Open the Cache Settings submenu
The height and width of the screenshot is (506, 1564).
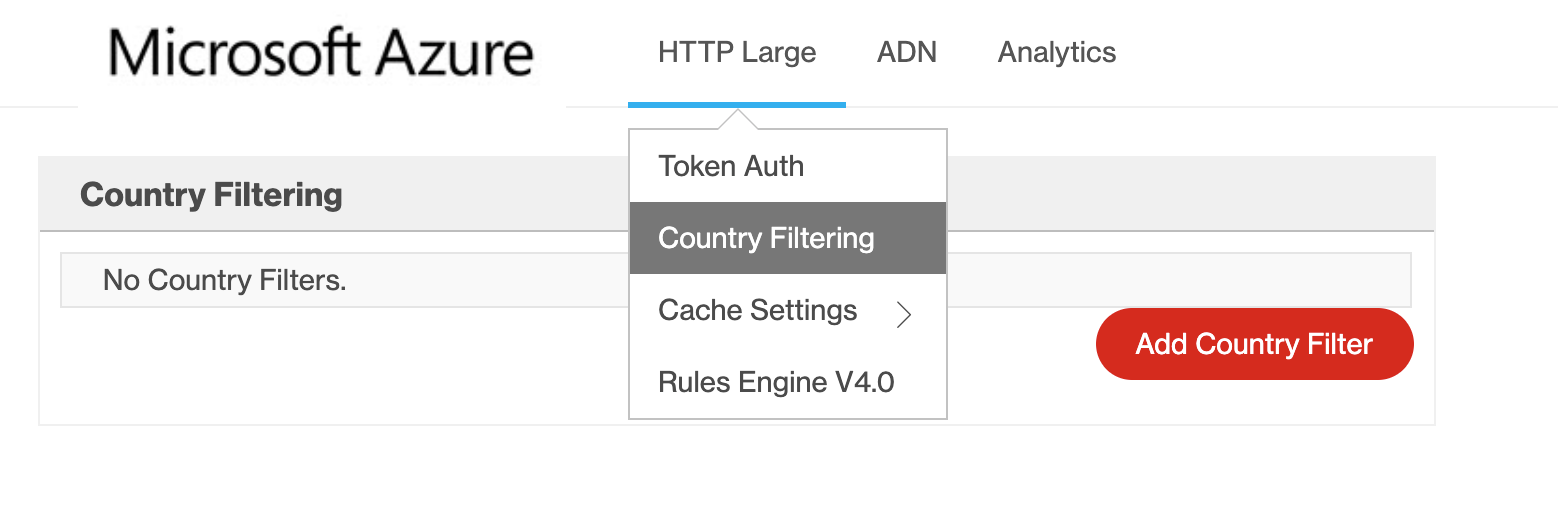[x=788, y=310]
